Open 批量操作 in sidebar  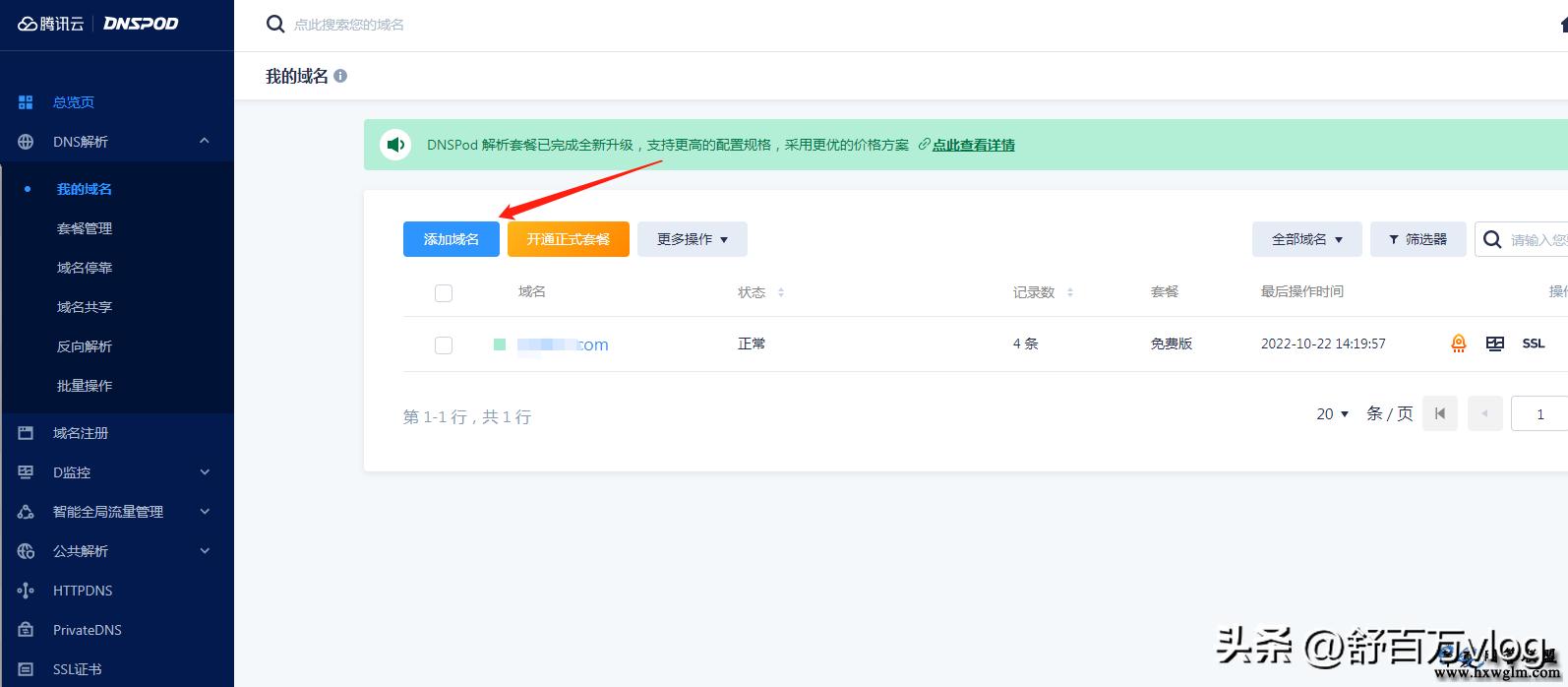85,386
